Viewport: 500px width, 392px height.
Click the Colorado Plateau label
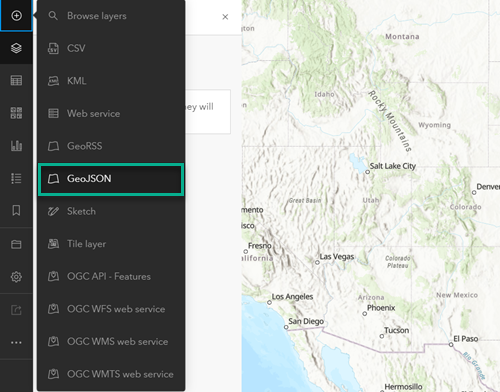(x=398, y=262)
